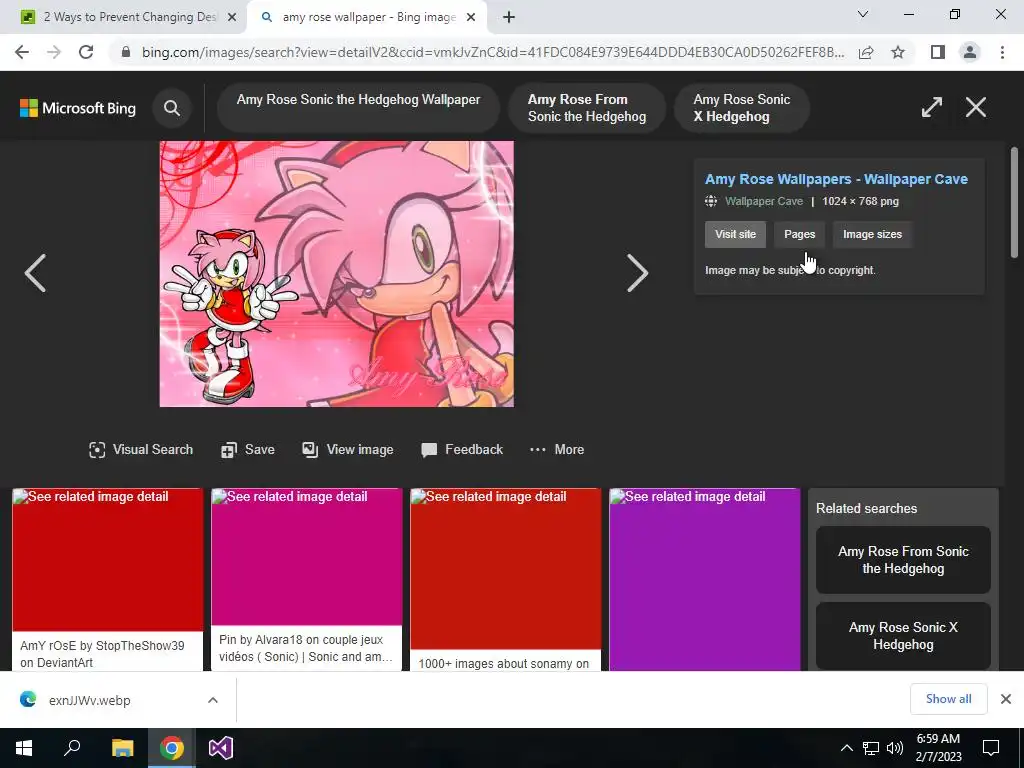Open the Image sizes button
The height and width of the screenshot is (768, 1024).
pyautogui.click(x=872, y=234)
